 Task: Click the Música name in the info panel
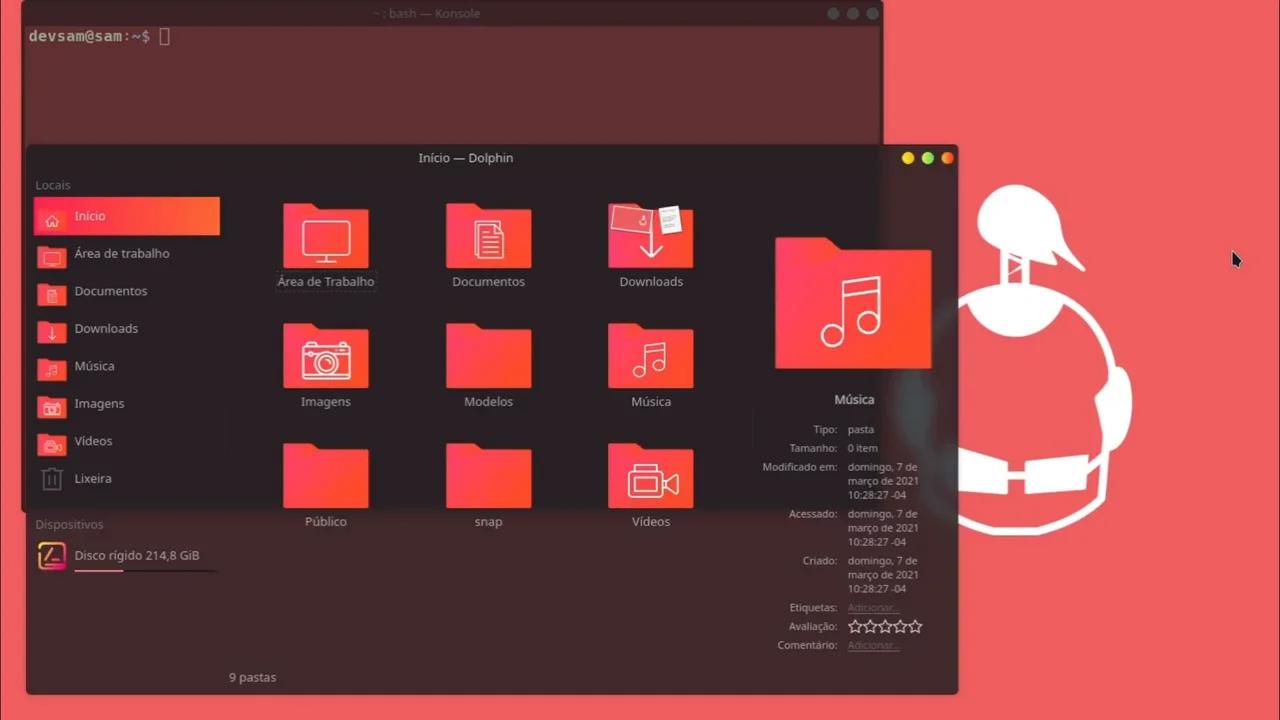(x=854, y=400)
